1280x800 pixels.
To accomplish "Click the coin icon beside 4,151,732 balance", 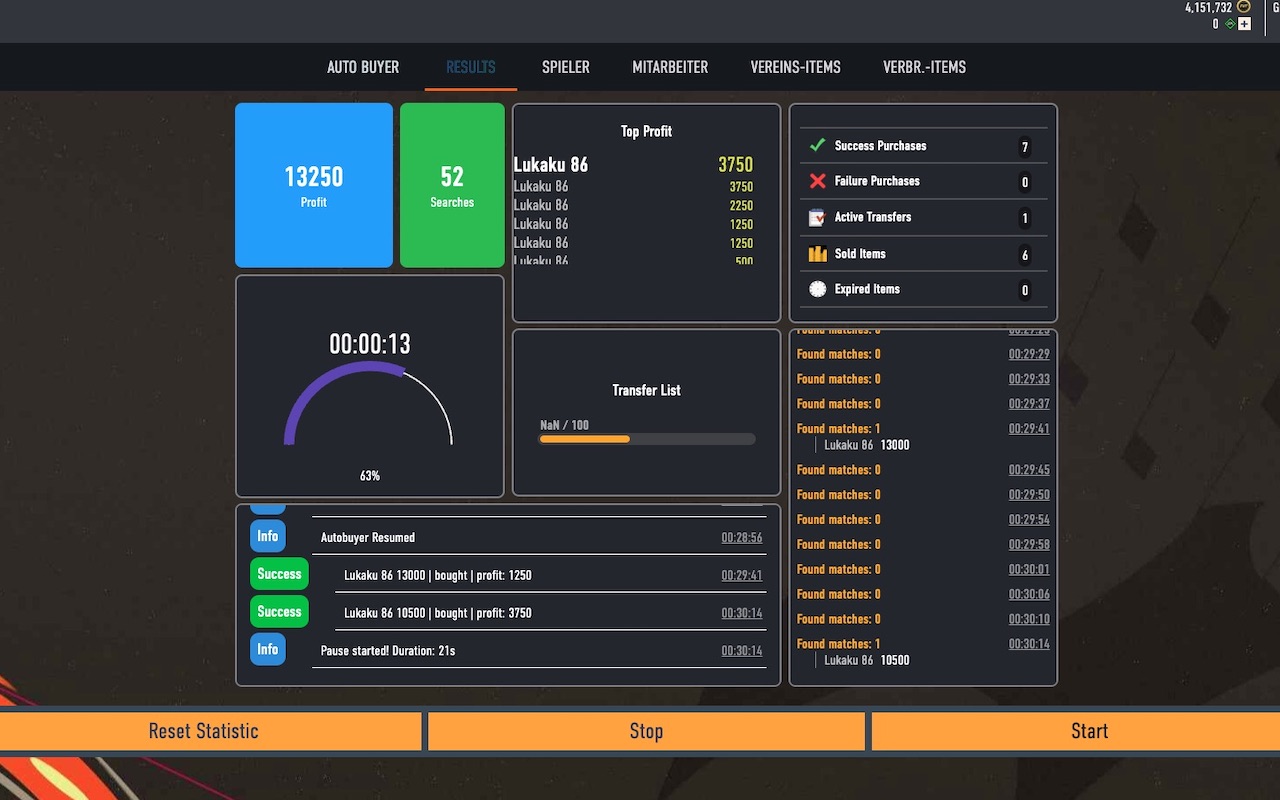I will click(x=1244, y=7).
